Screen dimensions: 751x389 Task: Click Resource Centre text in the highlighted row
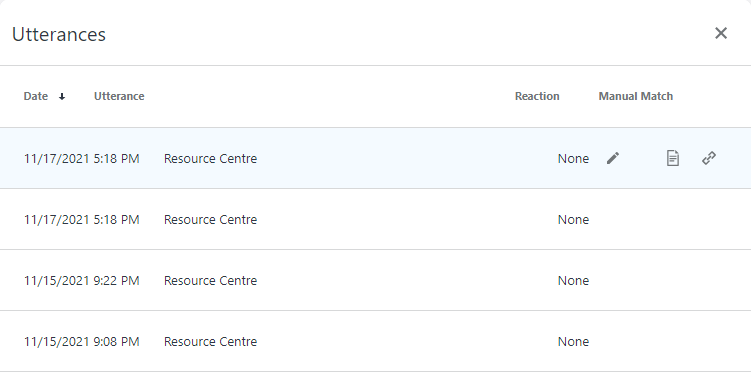click(x=210, y=159)
